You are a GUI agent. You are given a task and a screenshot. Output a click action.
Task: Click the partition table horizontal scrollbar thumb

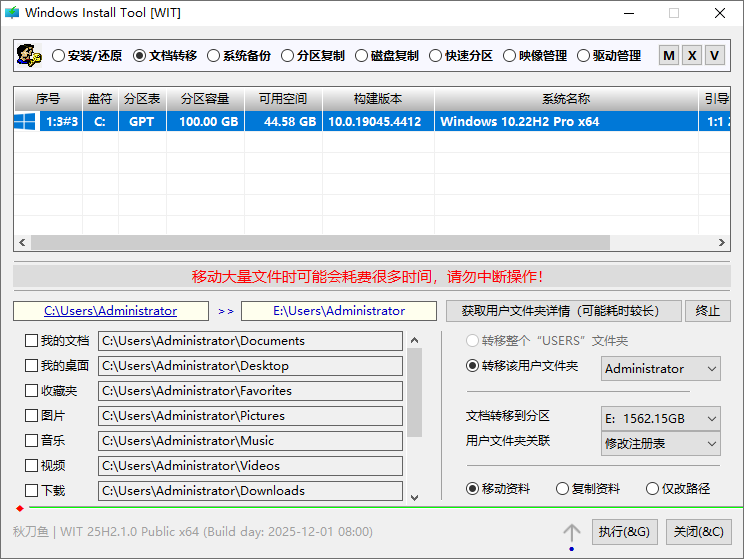(x=320, y=242)
